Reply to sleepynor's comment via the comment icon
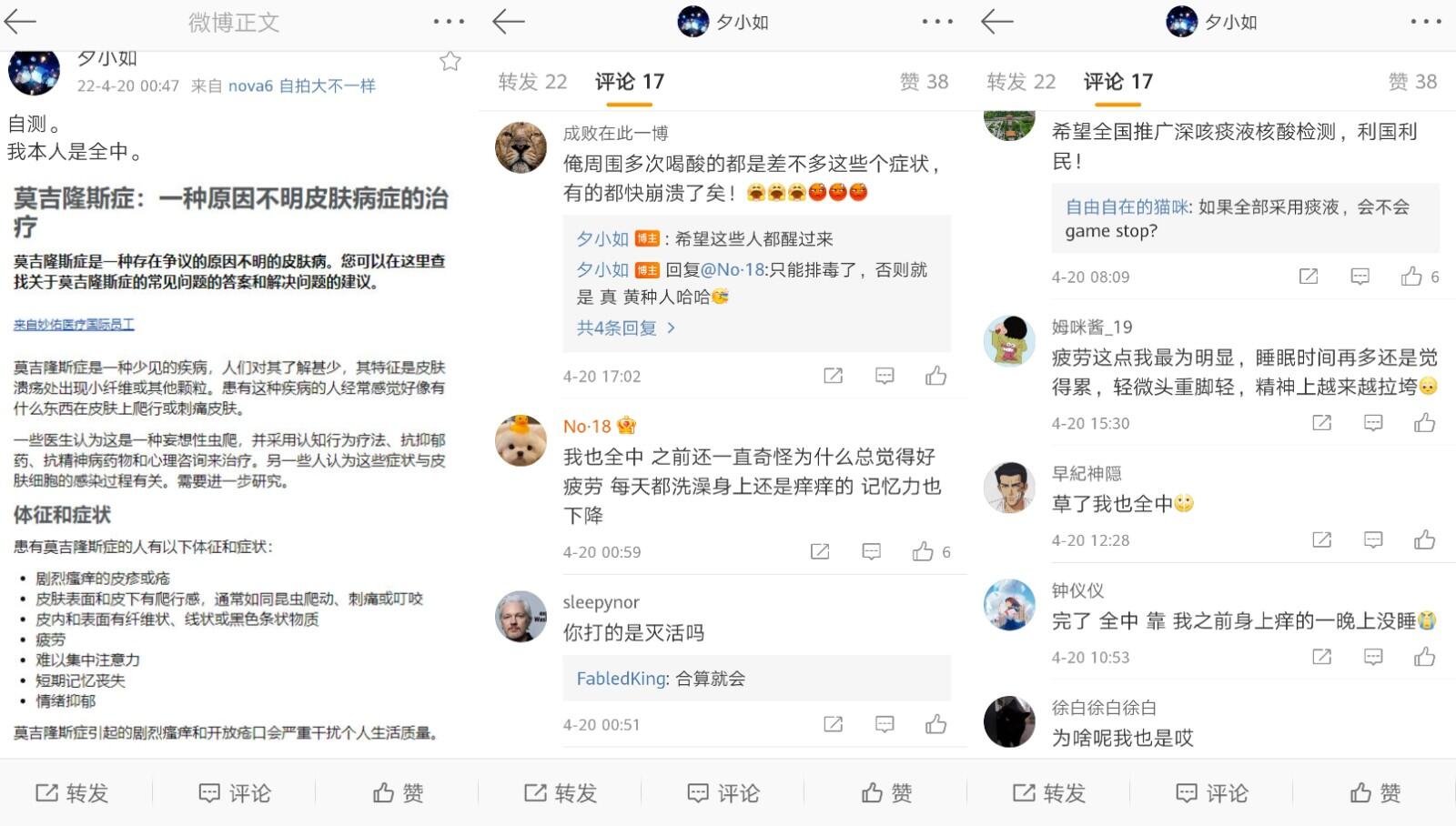 (884, 724)
